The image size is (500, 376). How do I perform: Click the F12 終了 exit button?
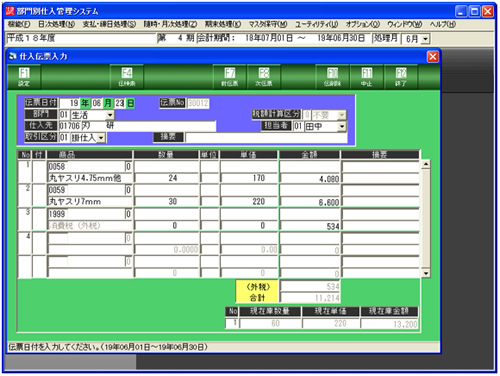(x=401, y=77)
